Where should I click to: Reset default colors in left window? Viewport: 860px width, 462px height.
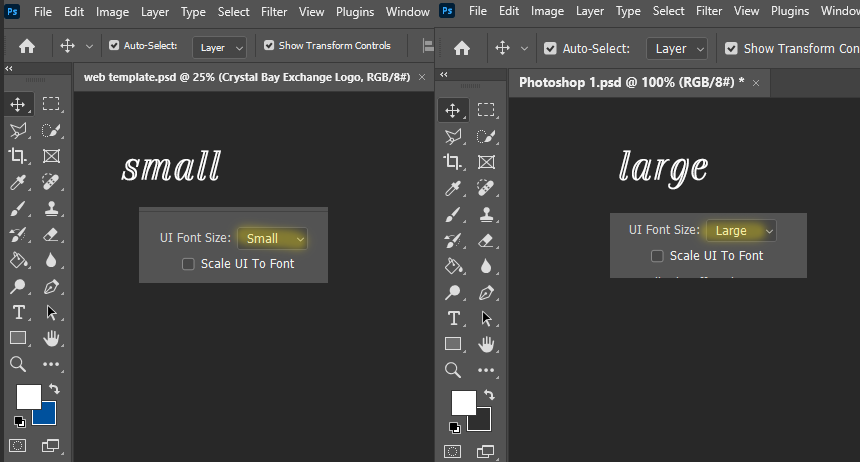pyautogui.click(x=19, y=421)
